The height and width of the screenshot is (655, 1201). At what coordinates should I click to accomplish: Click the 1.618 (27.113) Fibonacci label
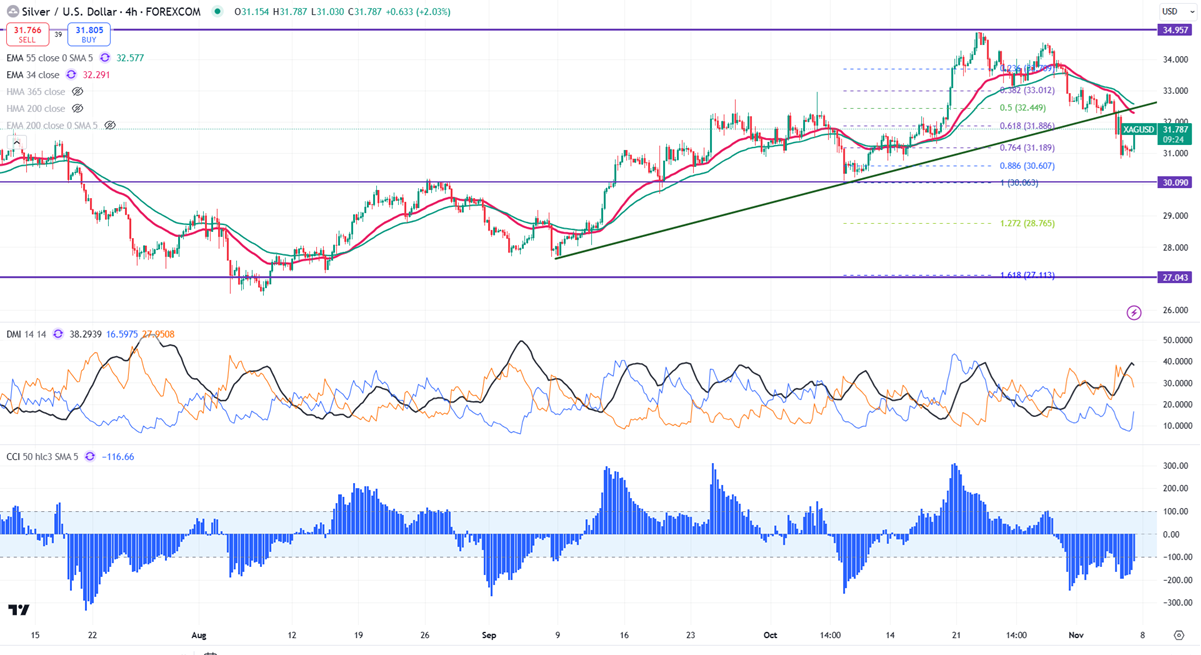pos(1027,274)
